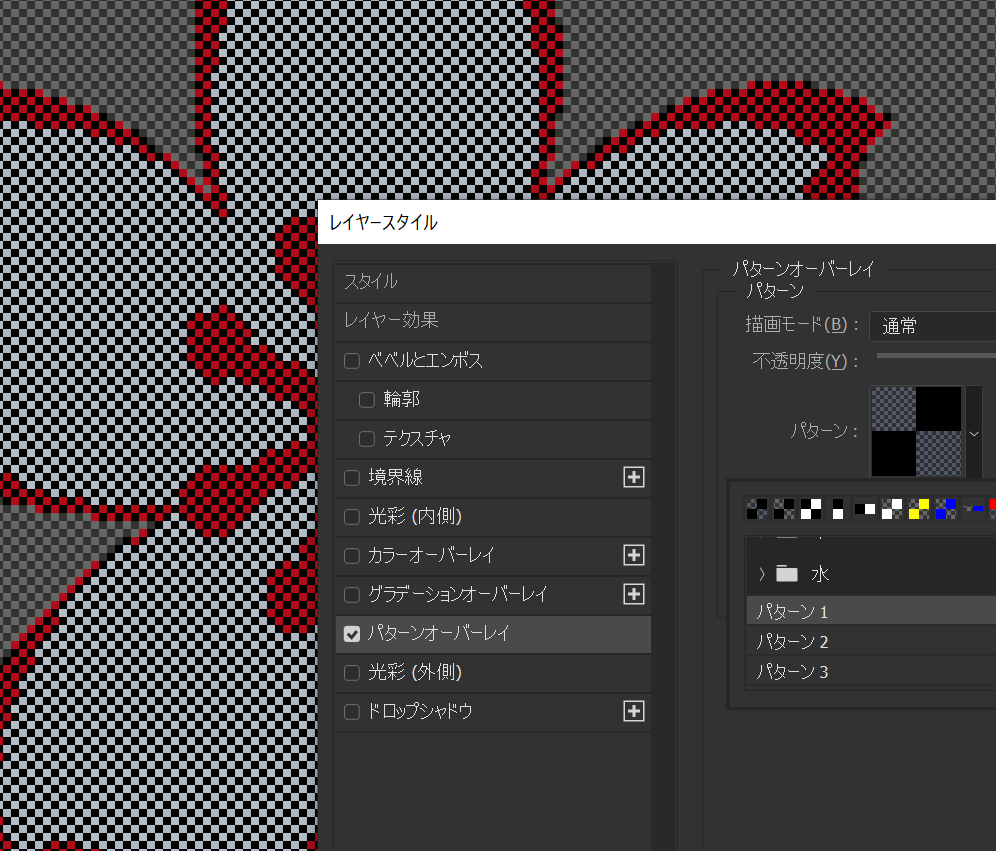996x851 pixels.
Task: Uncheck the パターンオーバーレイ checkbox
Action: pos(352,633)
